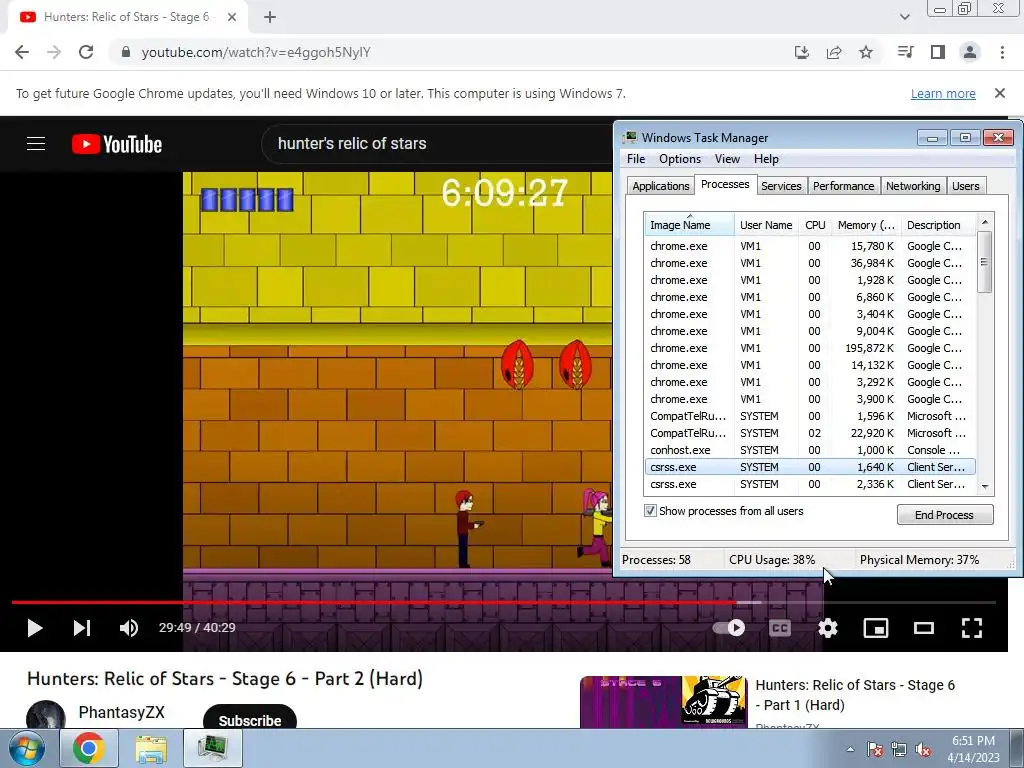Skip to next video
The width and height of the screenshot is (1024, 768).
[x=82, y=628]
